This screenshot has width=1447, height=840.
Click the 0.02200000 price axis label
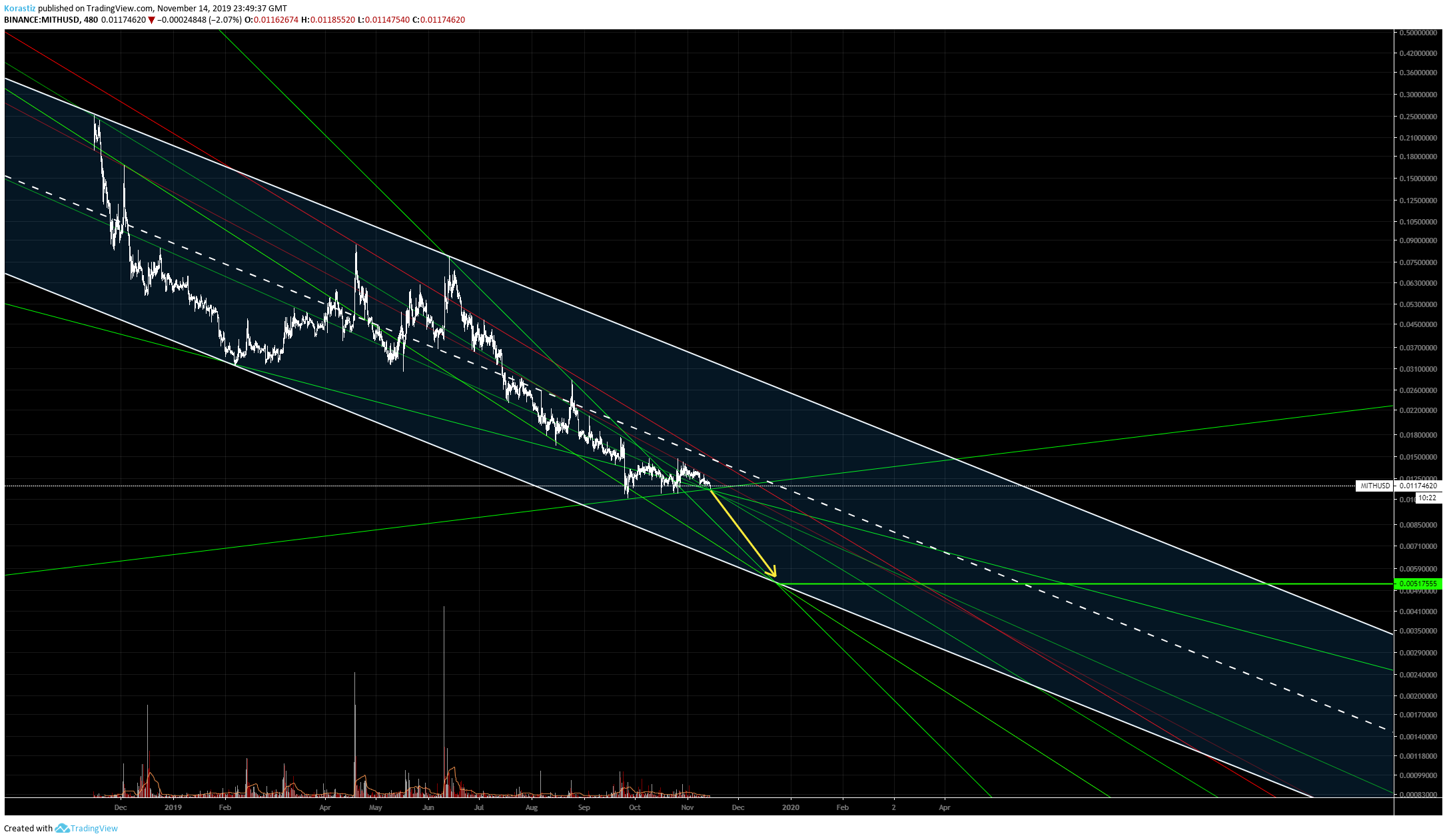point(1418,410)
